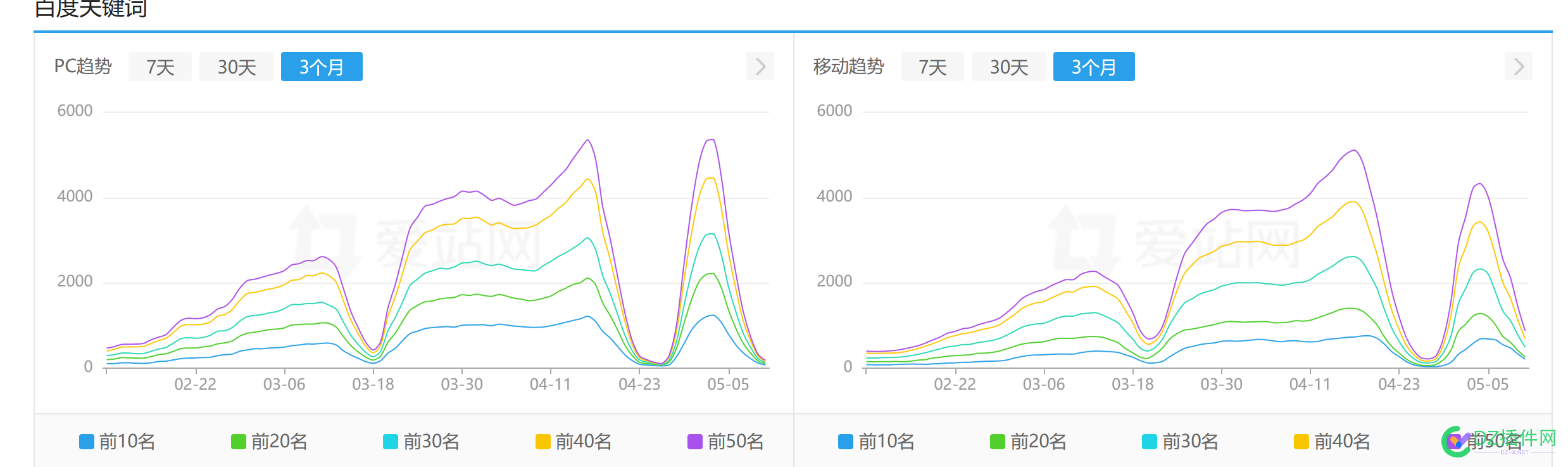Click 05-05 date label on mobile chart
The image size is (1568, 467).
[1488, 385]
